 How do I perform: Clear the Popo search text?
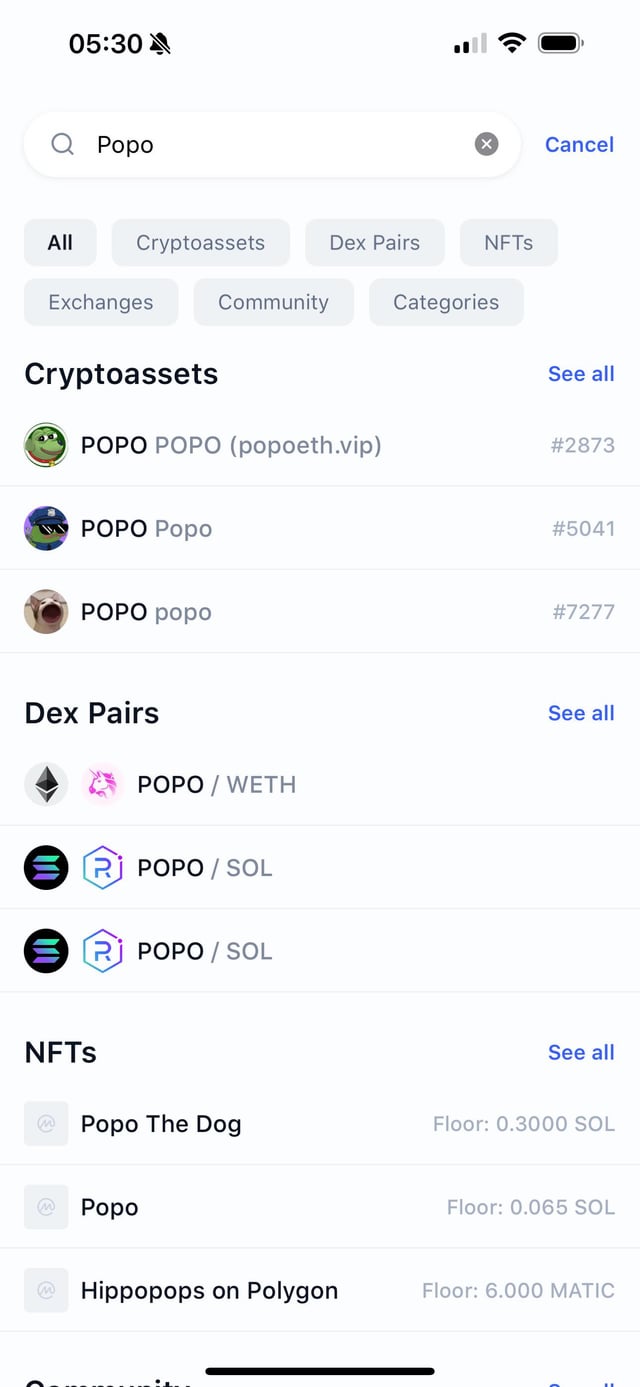(486, 145)
